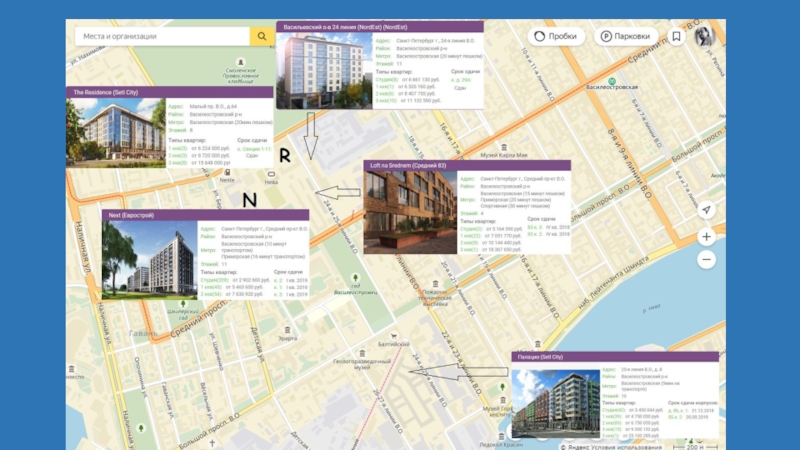Viewport: 800px width, 450px height.
Task: Click the yellow search magnifier button
Action: coord(262,36)
